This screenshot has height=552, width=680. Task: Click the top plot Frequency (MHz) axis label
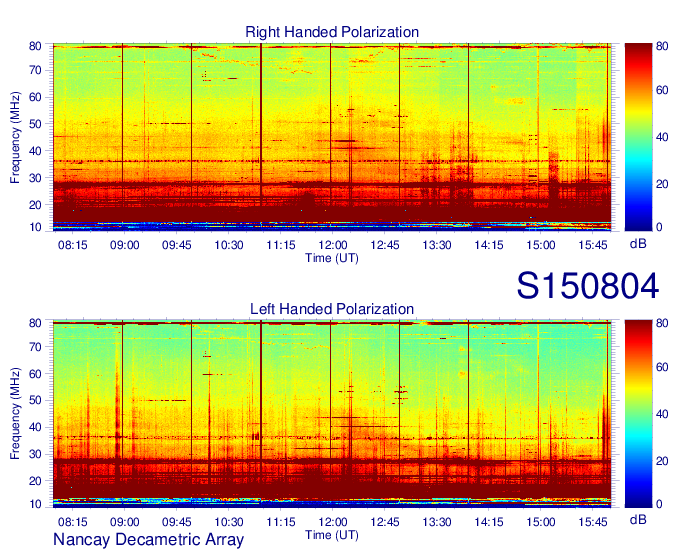point(15,137)
